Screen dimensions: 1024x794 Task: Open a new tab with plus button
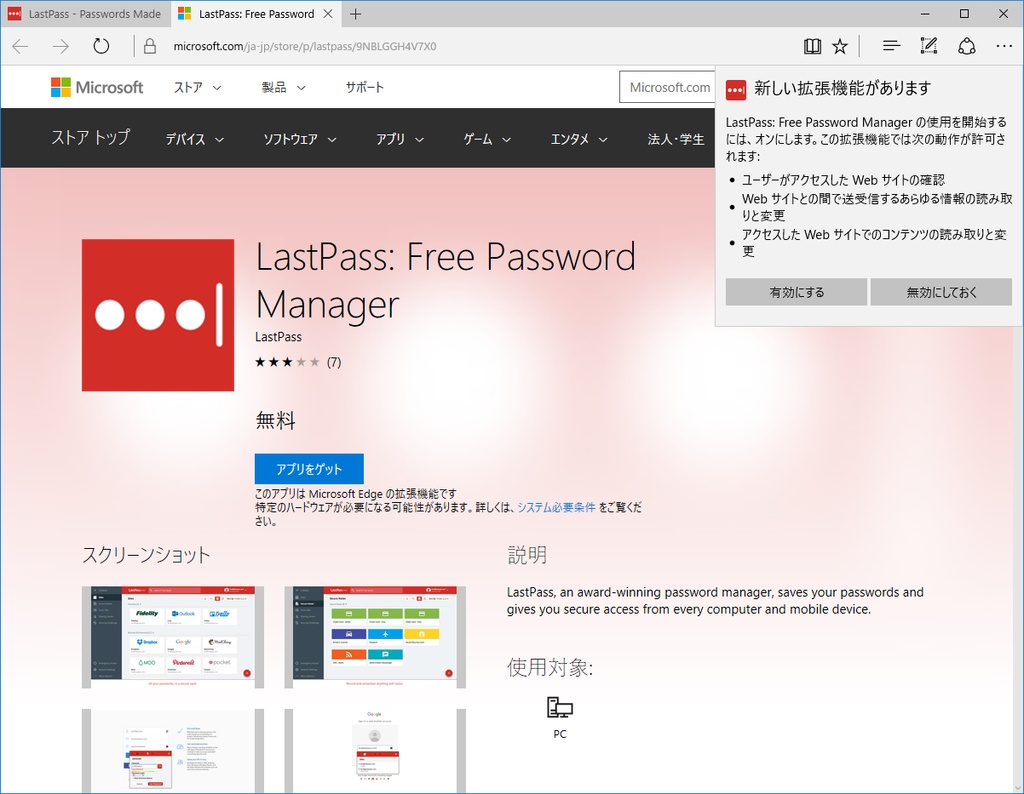click(355, 14)
